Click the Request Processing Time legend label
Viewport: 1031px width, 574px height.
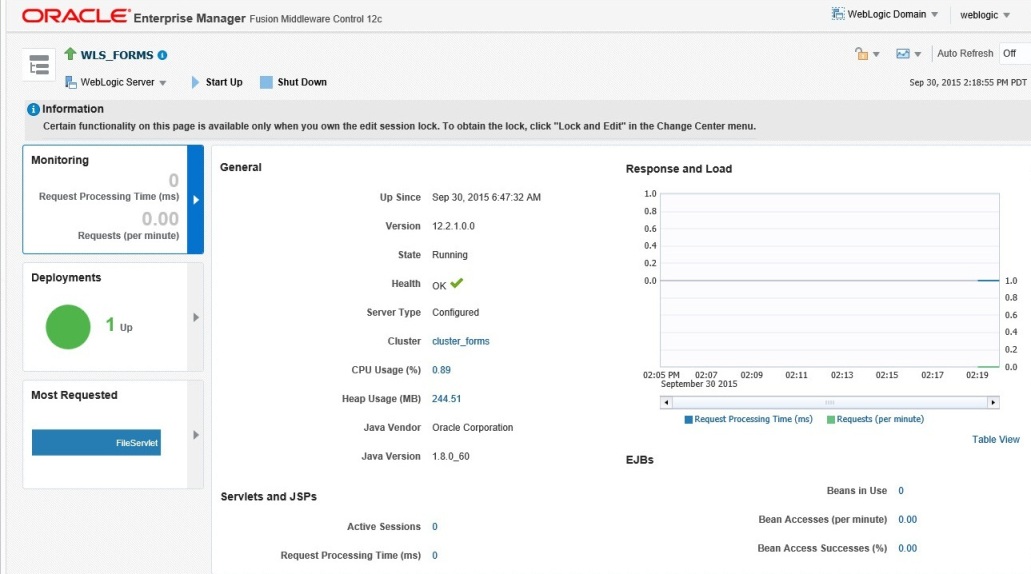(754, 419)
